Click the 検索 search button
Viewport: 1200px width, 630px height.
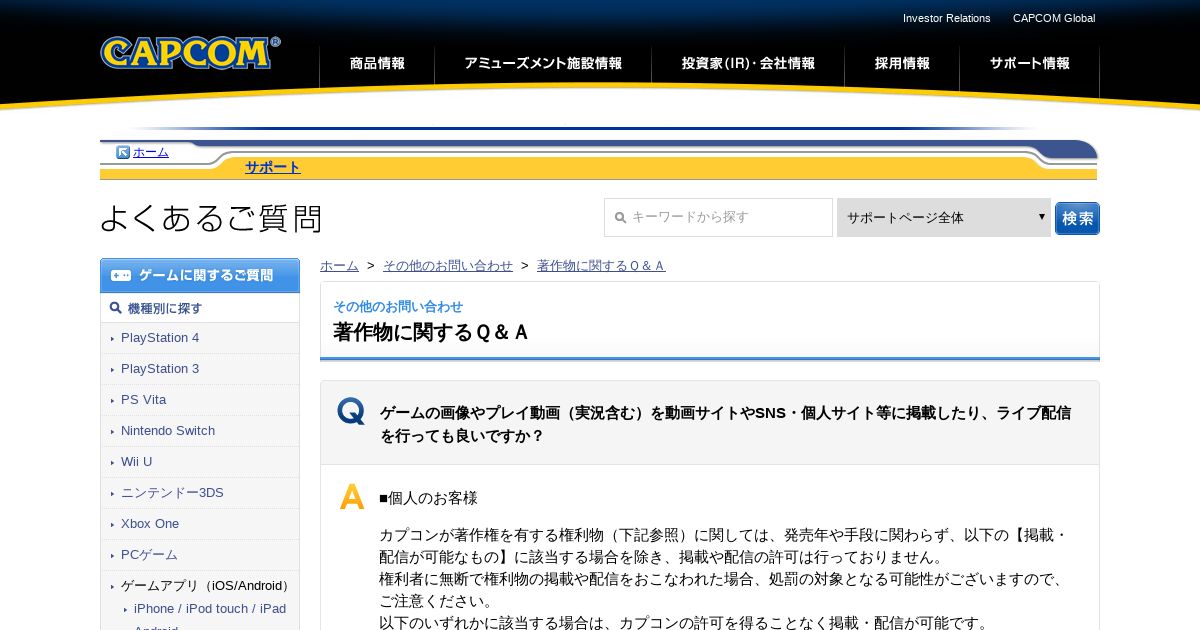1077,218
